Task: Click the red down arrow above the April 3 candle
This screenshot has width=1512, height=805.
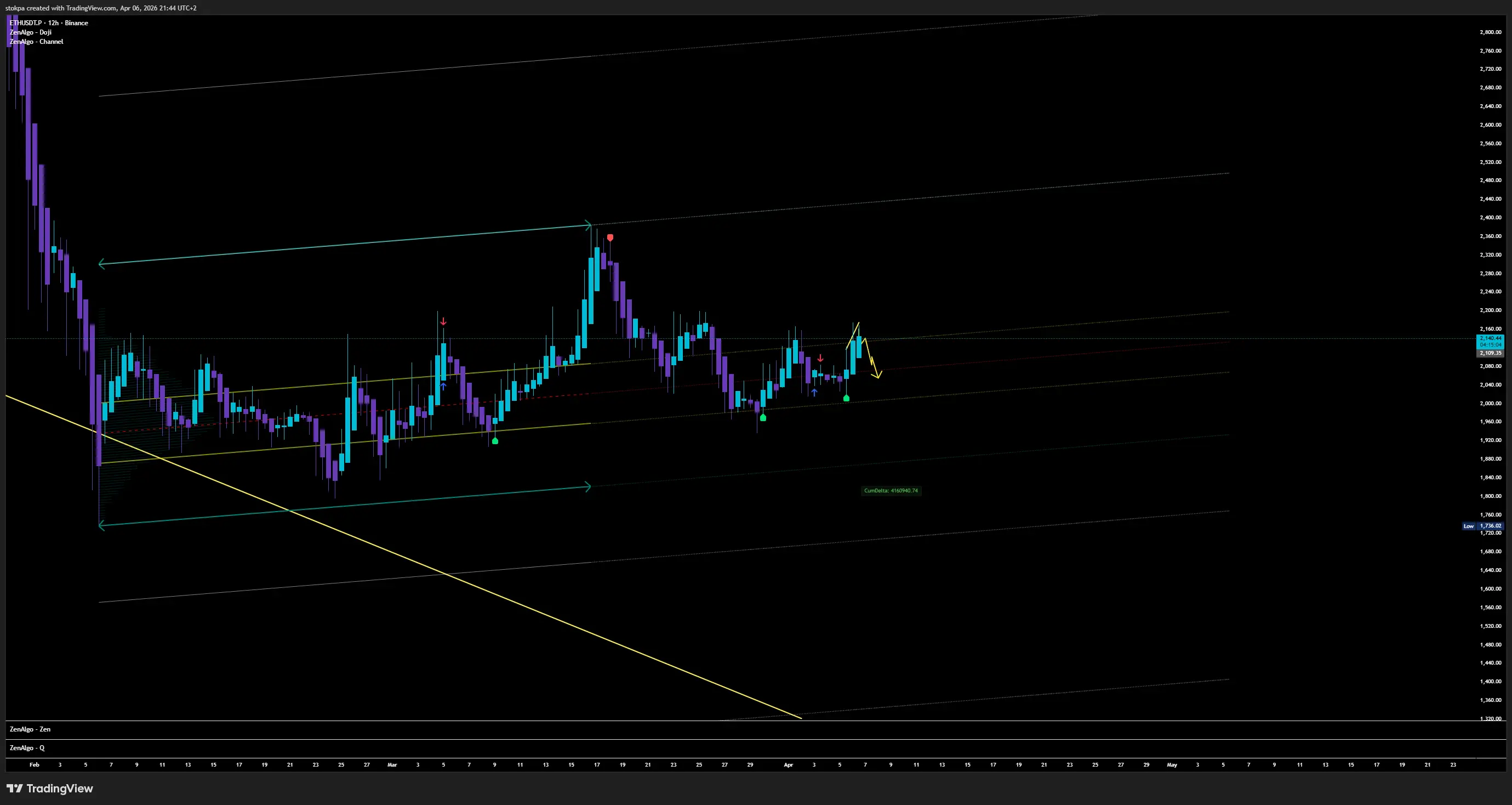Action: pos(820,358)
